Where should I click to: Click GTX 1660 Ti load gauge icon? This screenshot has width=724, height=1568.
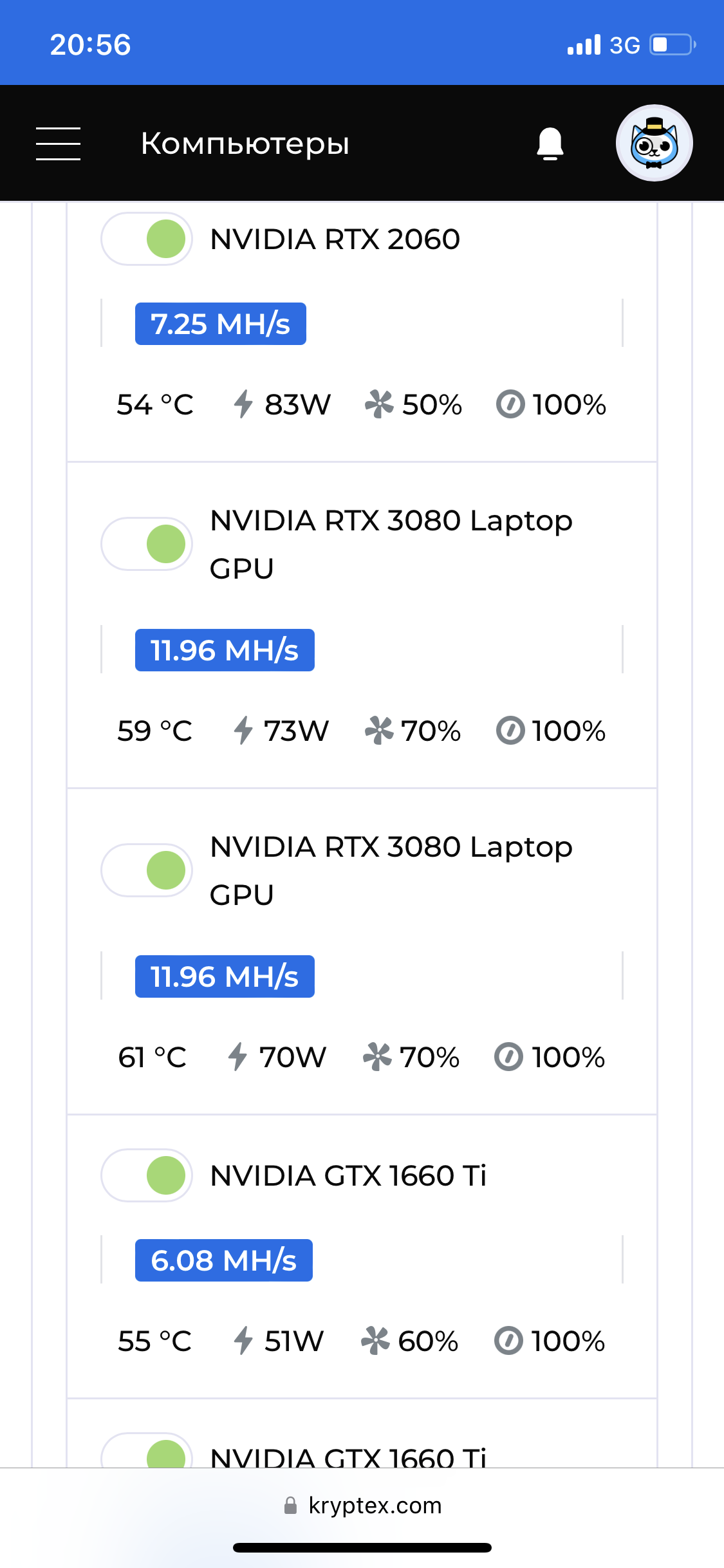point(508,1341)
